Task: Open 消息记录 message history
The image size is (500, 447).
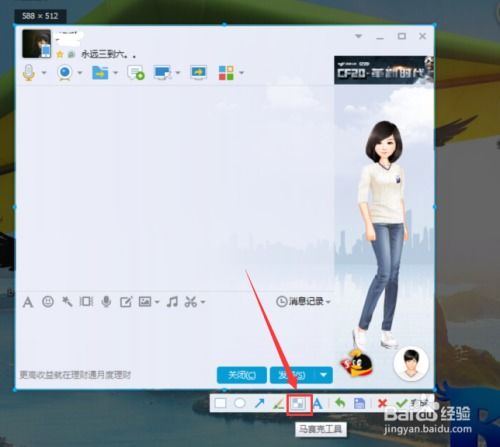Action: coord(303,301)
